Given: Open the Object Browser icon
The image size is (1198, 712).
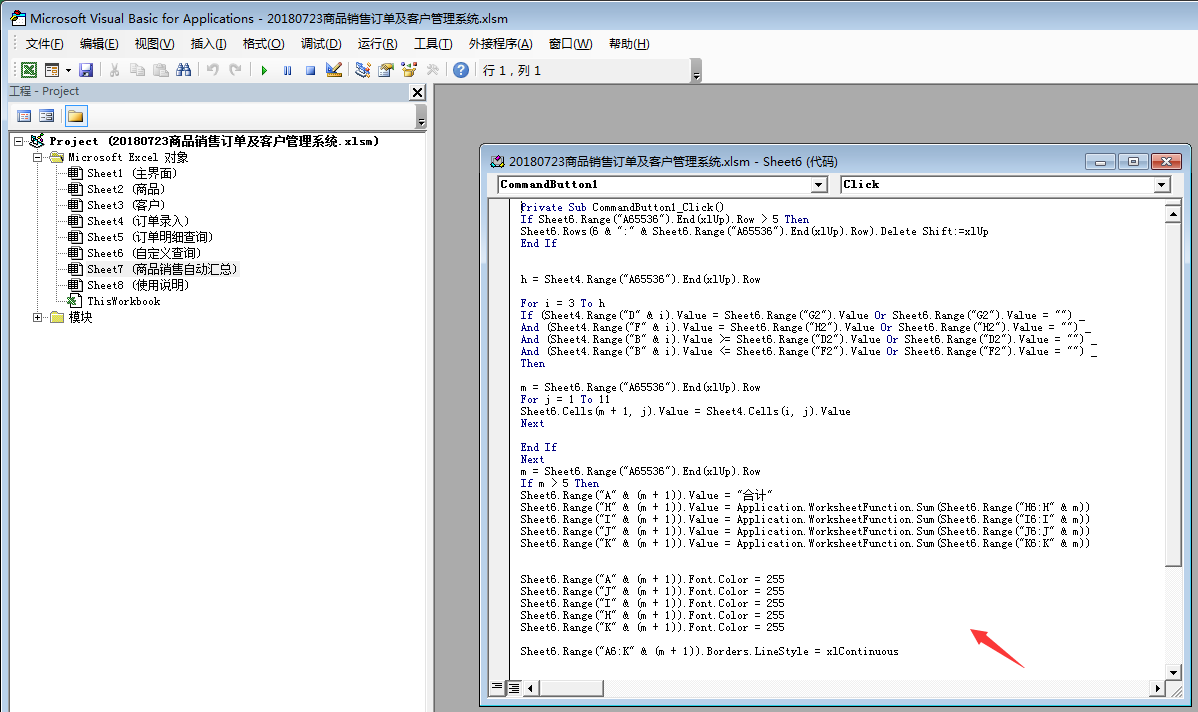Looking at the screenshot, I should (x=409, y=70).
